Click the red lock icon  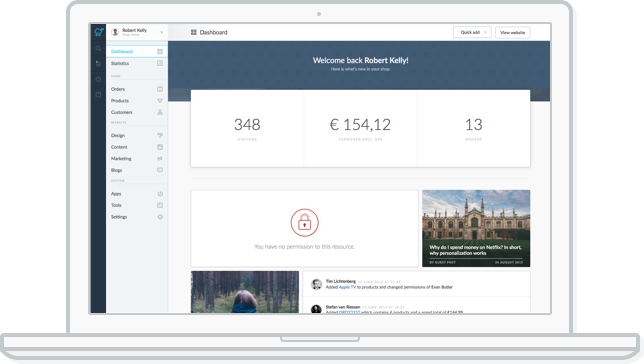coord(304,223)
